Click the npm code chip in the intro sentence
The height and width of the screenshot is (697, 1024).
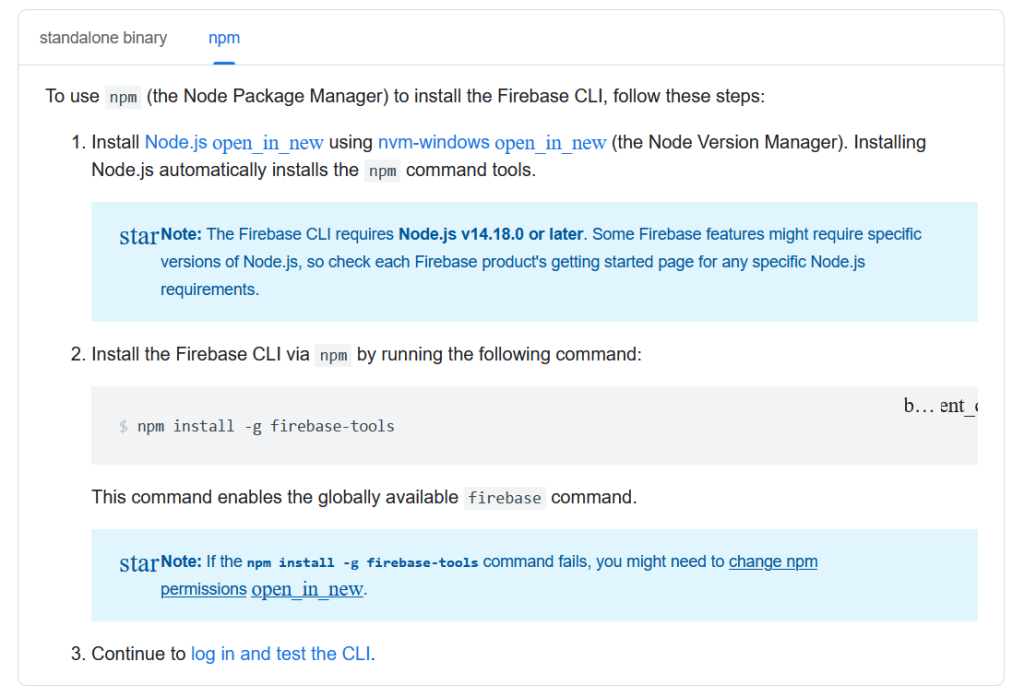(x=122, y=96)
